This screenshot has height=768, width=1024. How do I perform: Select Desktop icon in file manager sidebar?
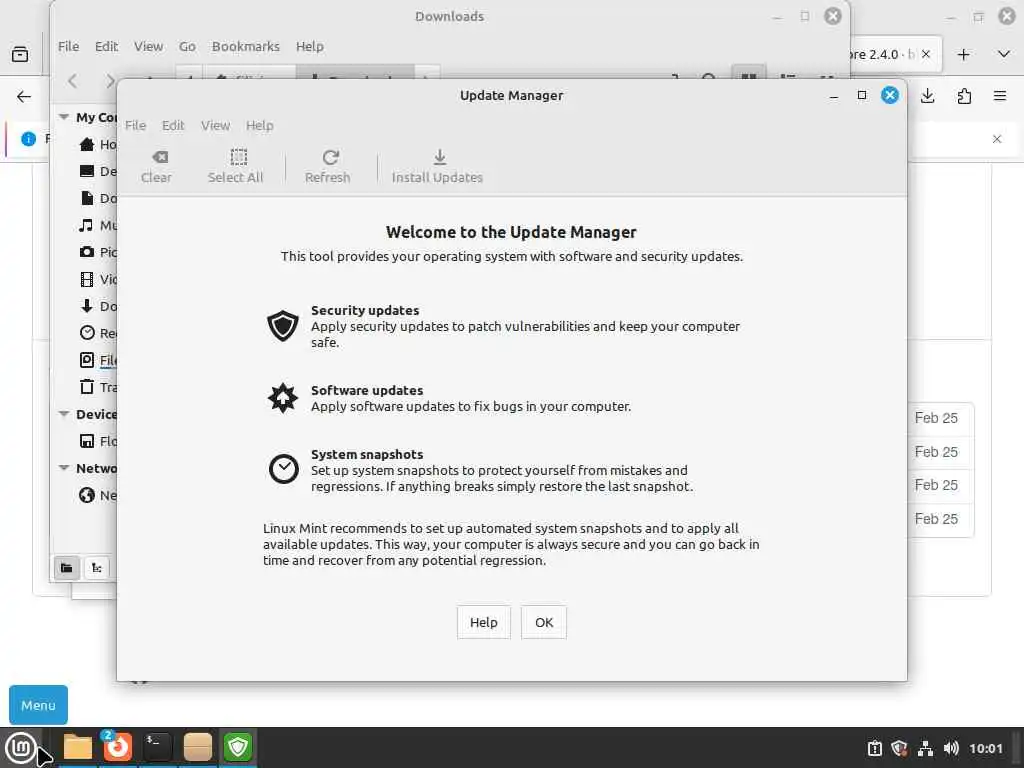pyautogui.click(x=87, y=171)
